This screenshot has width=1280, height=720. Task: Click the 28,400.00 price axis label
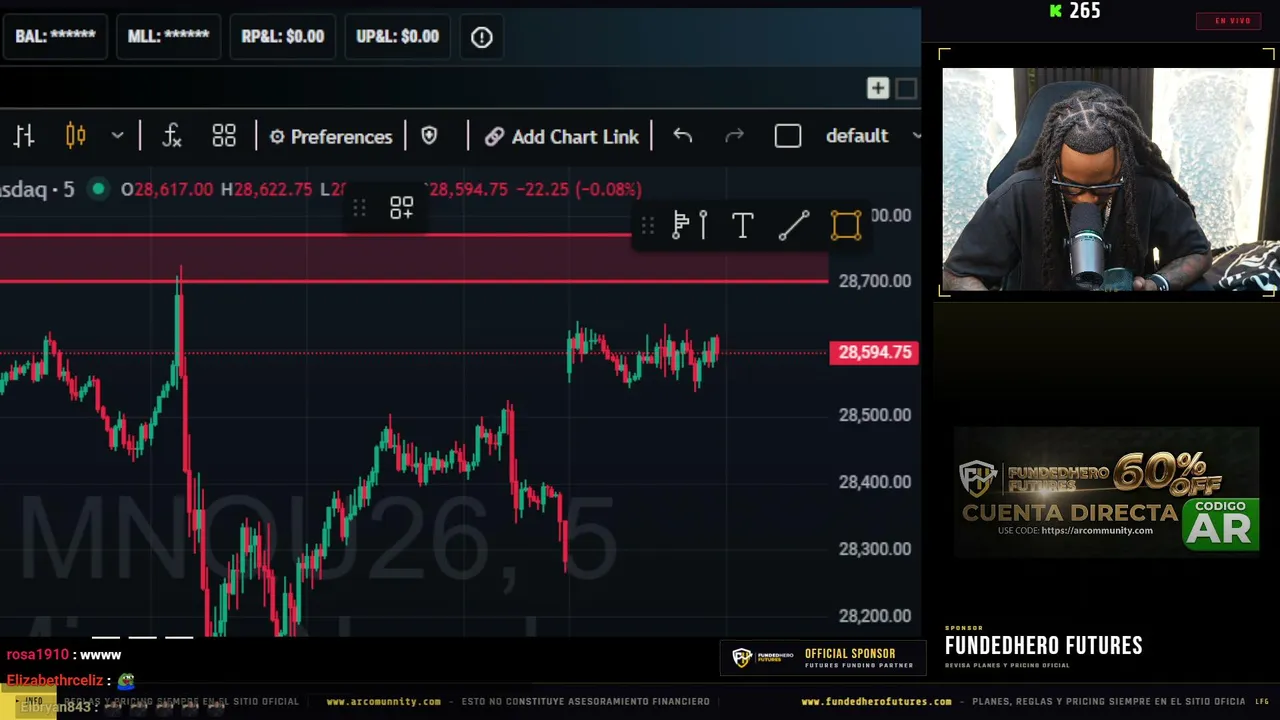pyautogui.click(x=875, y=482)
